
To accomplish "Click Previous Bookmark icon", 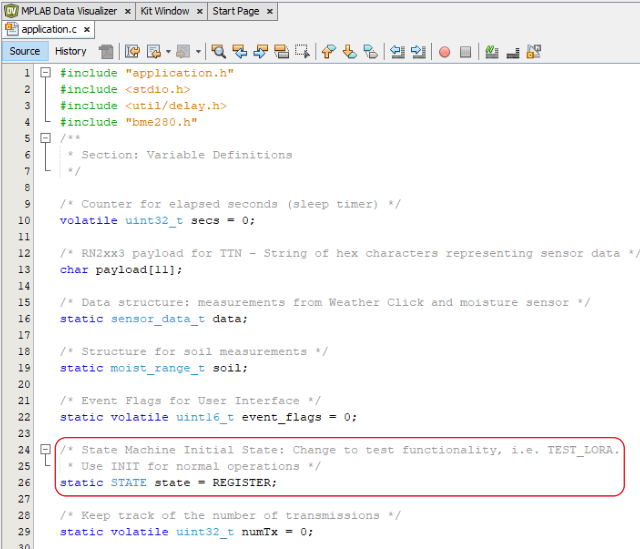I will click(x=329, y=52).
